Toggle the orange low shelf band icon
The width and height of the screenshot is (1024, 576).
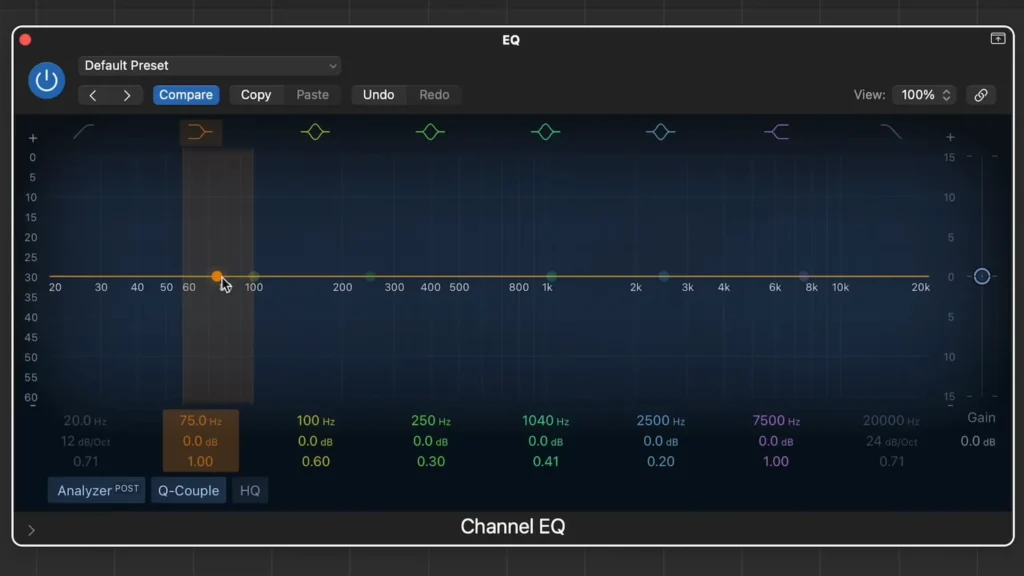coord(200,132)
